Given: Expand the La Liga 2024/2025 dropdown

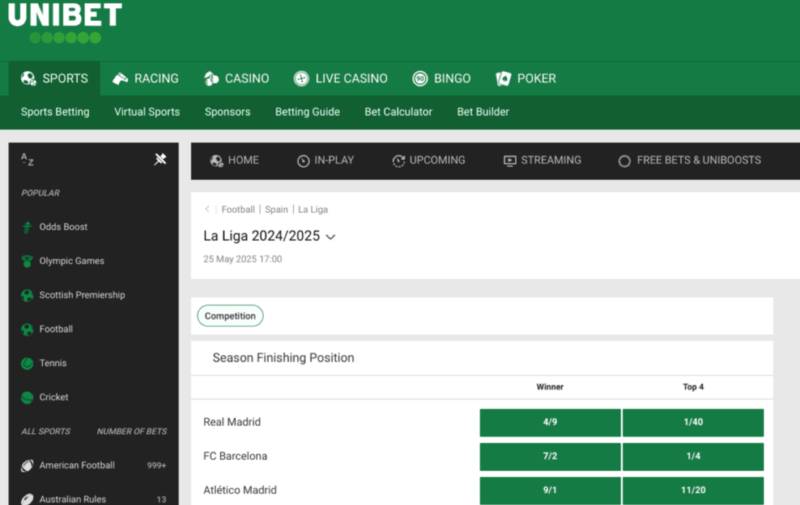Looking at the screenshot, I should pos(331,237).
